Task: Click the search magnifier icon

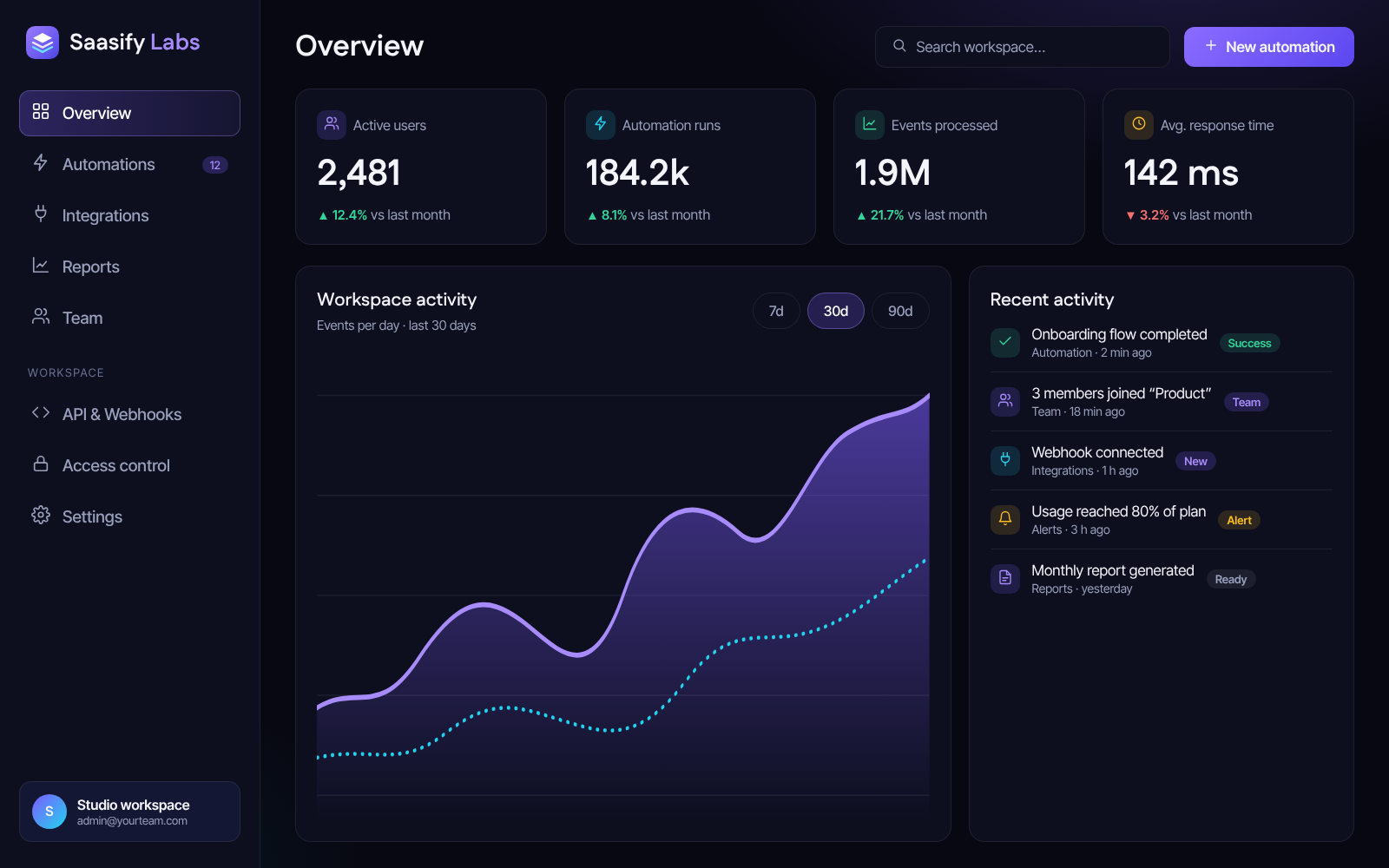Action: (899, 46)
